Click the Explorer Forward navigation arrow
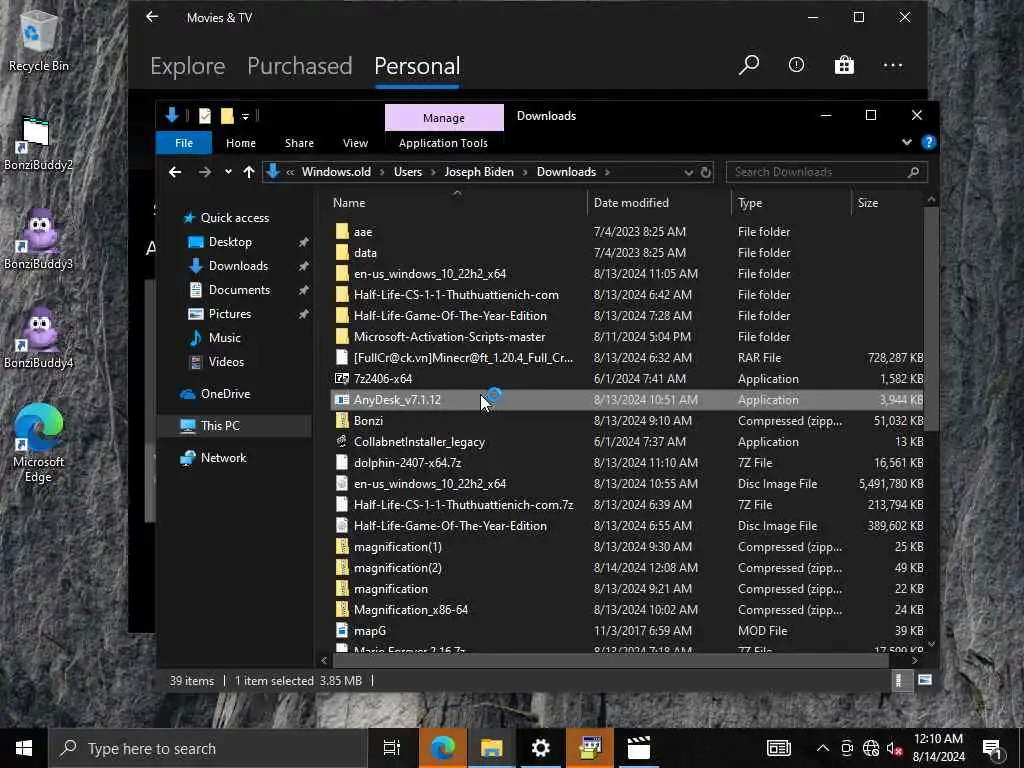The height and width of the screenshot is (768, 1024). tap(204, 172)
